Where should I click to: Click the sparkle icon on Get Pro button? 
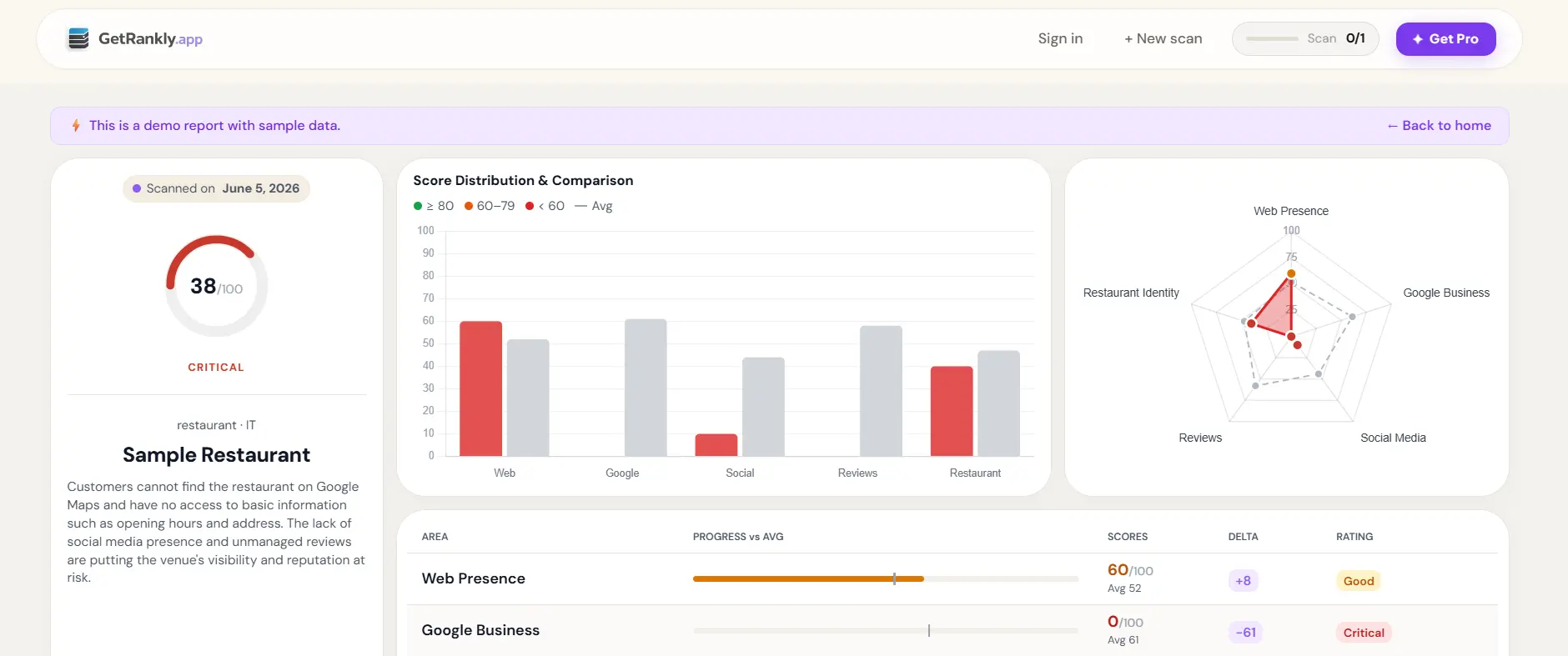point(1418,39)
